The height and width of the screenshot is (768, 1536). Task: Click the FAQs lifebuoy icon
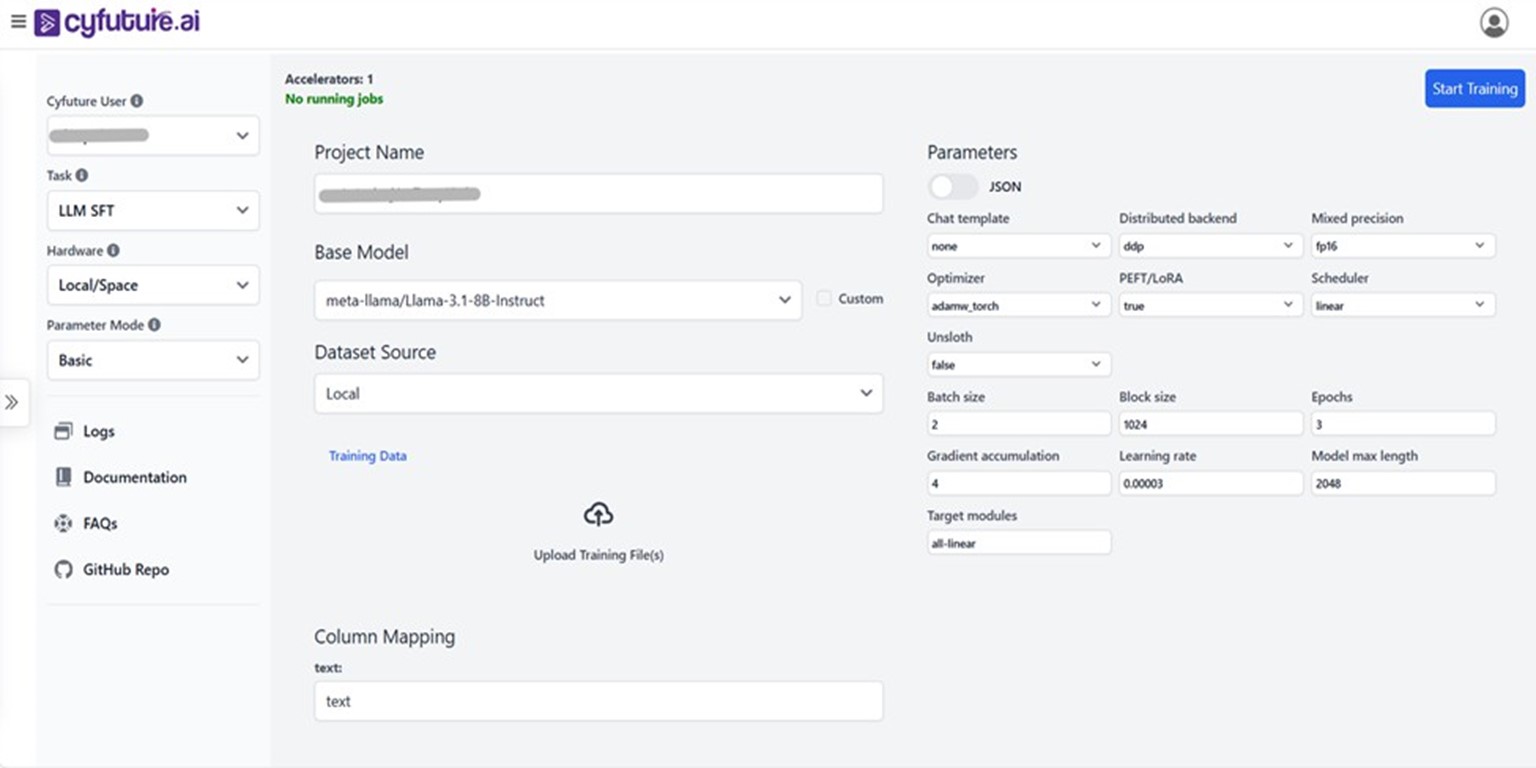pos(64,523)
